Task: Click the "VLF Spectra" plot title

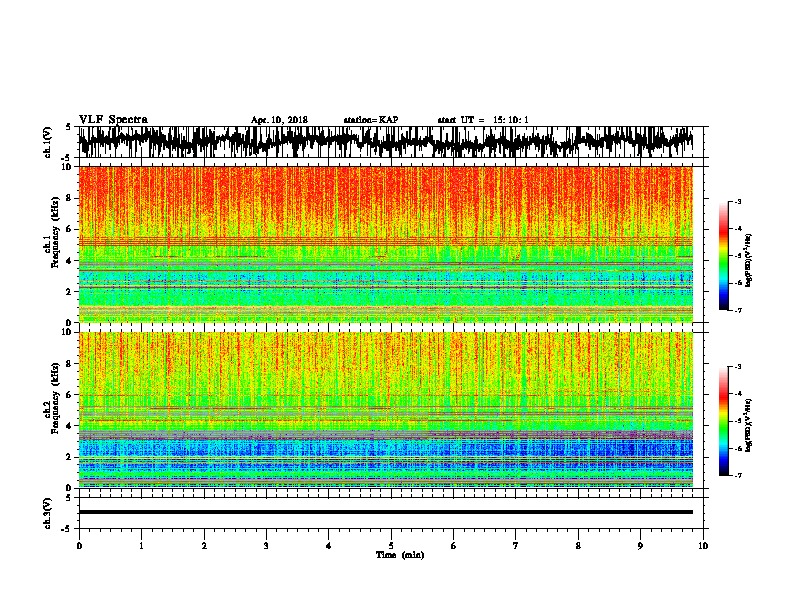Action: click(x=113, y=119)
